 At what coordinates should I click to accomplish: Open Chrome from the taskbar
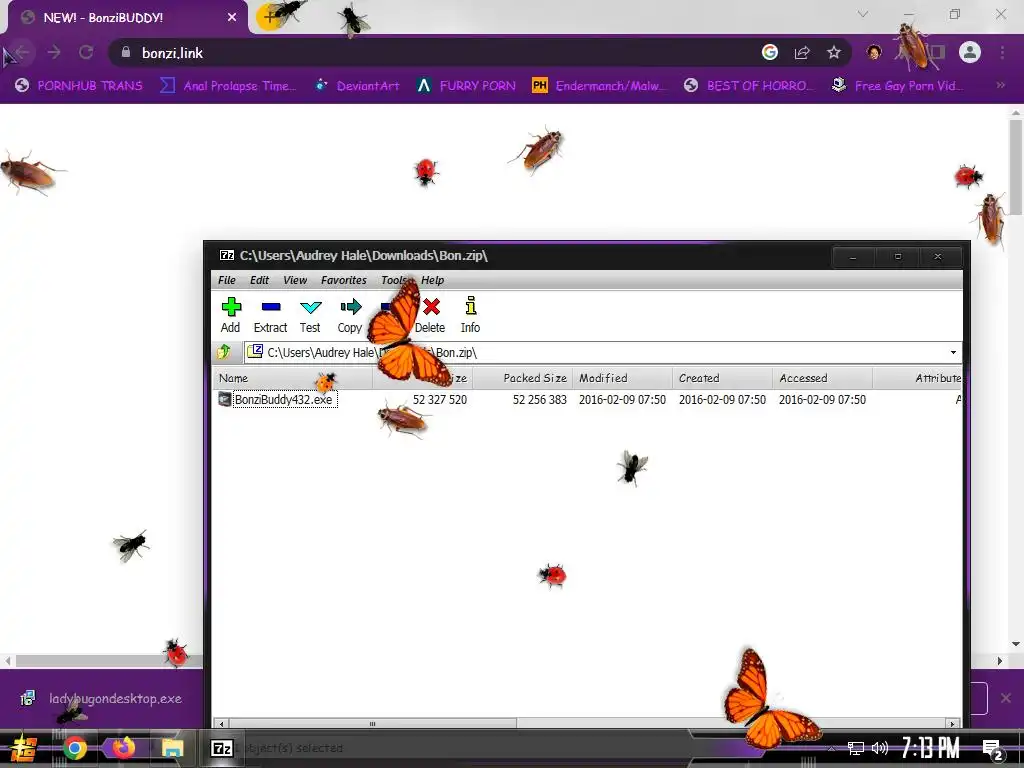74,748
